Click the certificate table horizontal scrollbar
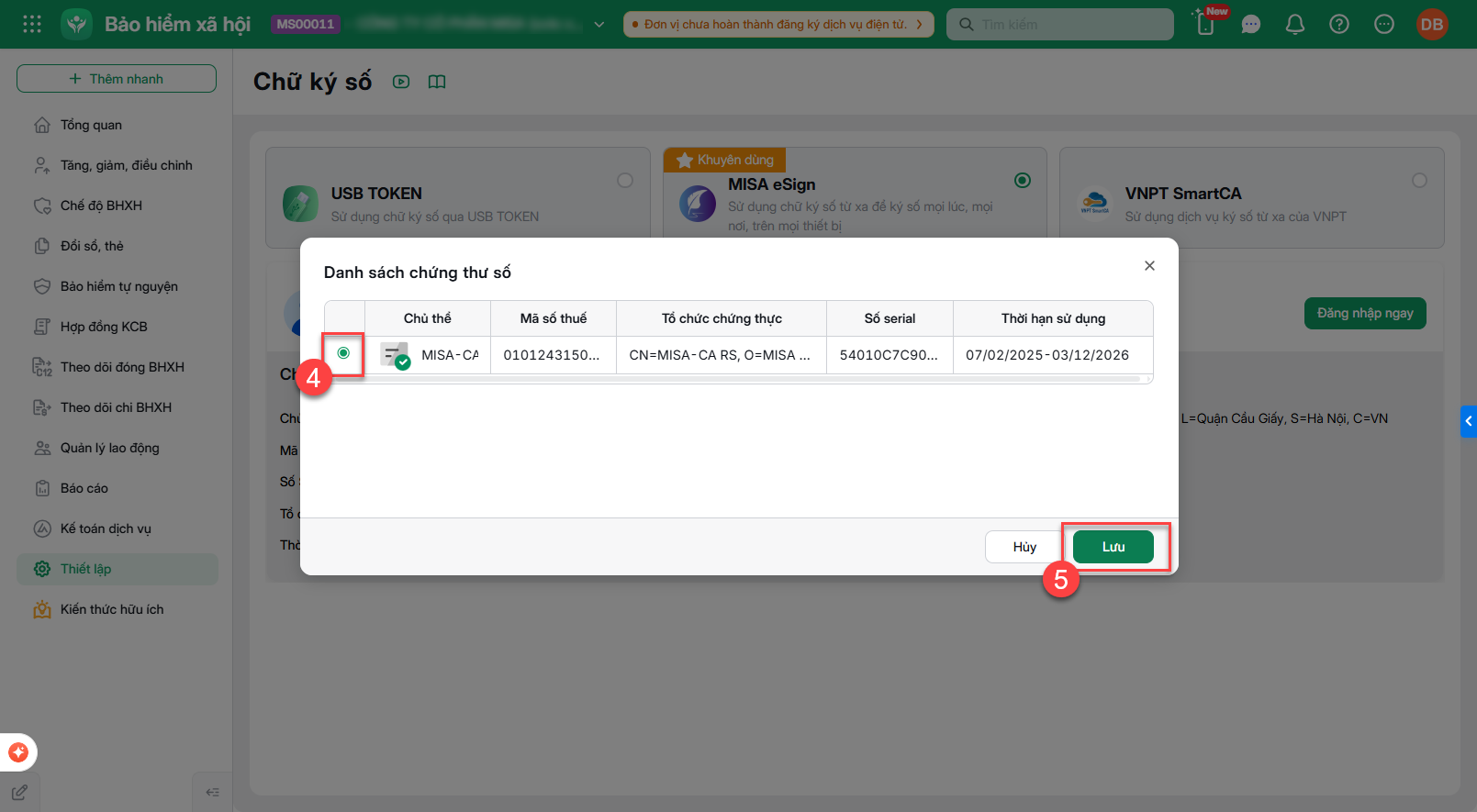The height and width of the screenshot is (812, 1477). point(738,378)
